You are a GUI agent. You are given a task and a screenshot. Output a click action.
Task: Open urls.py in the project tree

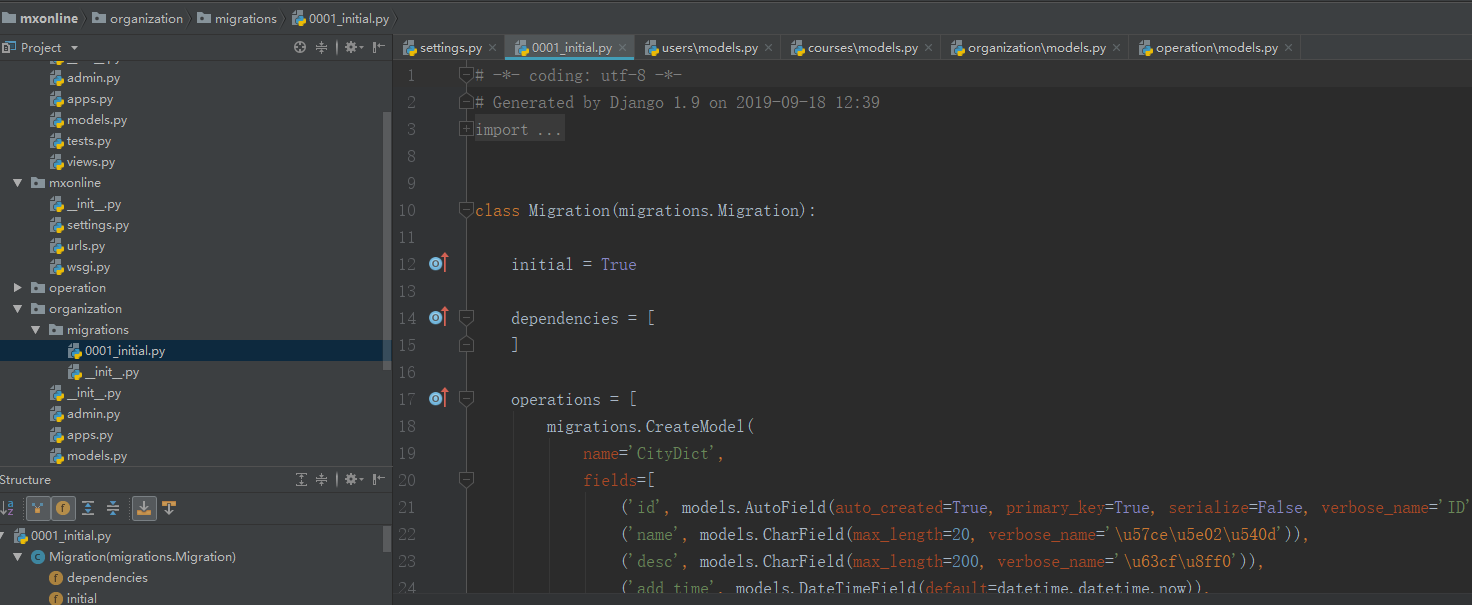tap(86, 246)
